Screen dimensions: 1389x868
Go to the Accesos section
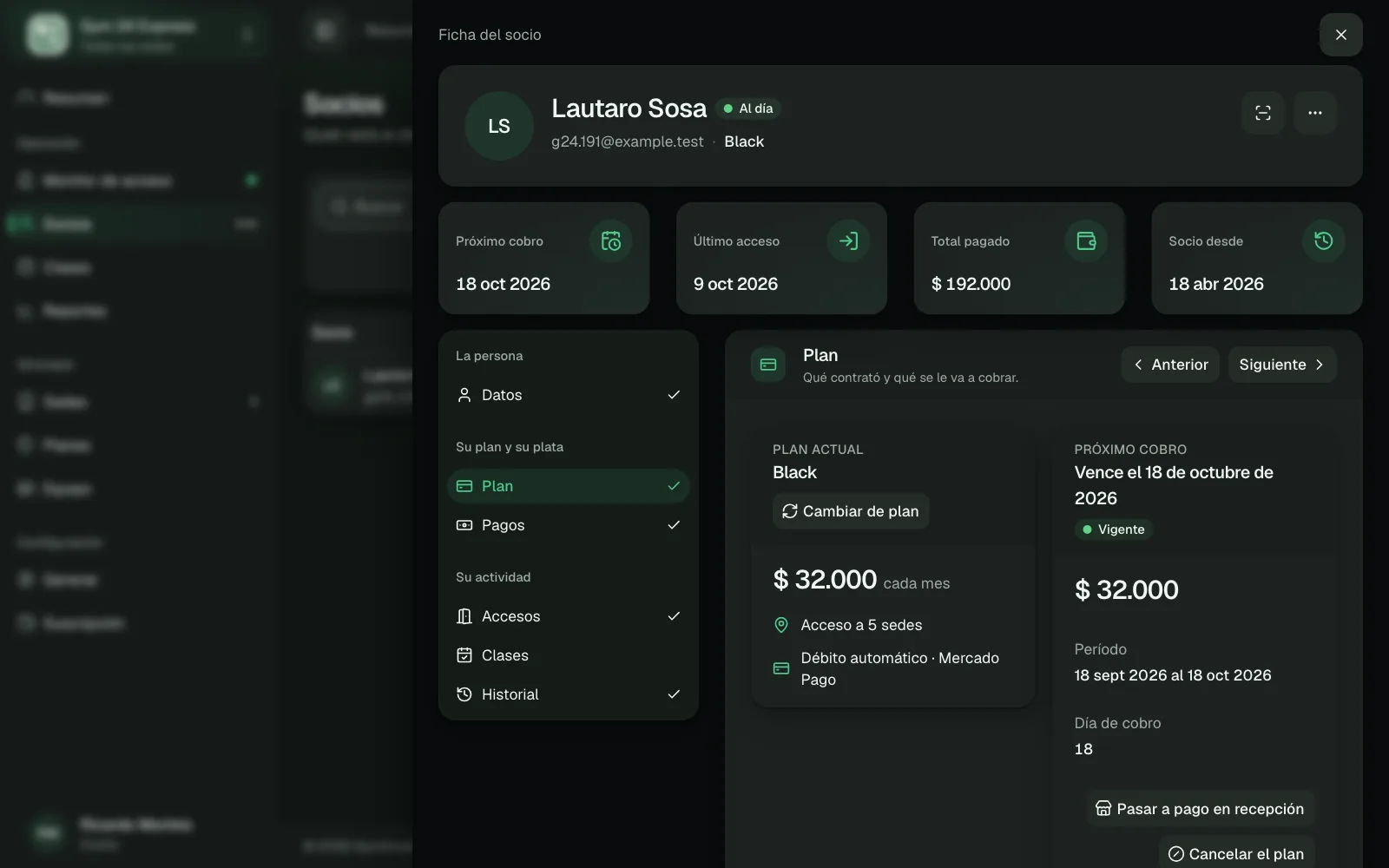569,616
